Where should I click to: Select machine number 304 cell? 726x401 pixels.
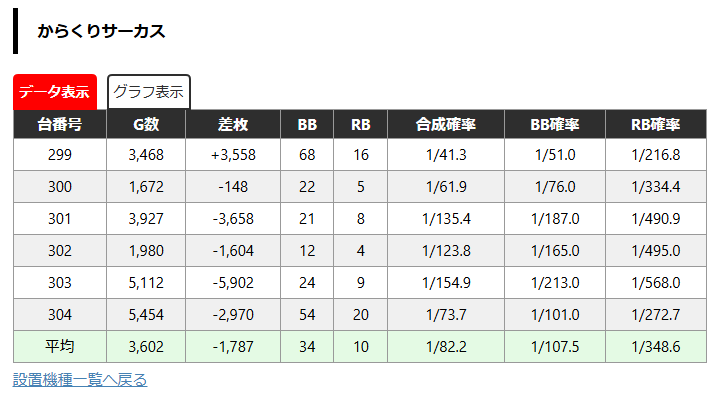60,314
